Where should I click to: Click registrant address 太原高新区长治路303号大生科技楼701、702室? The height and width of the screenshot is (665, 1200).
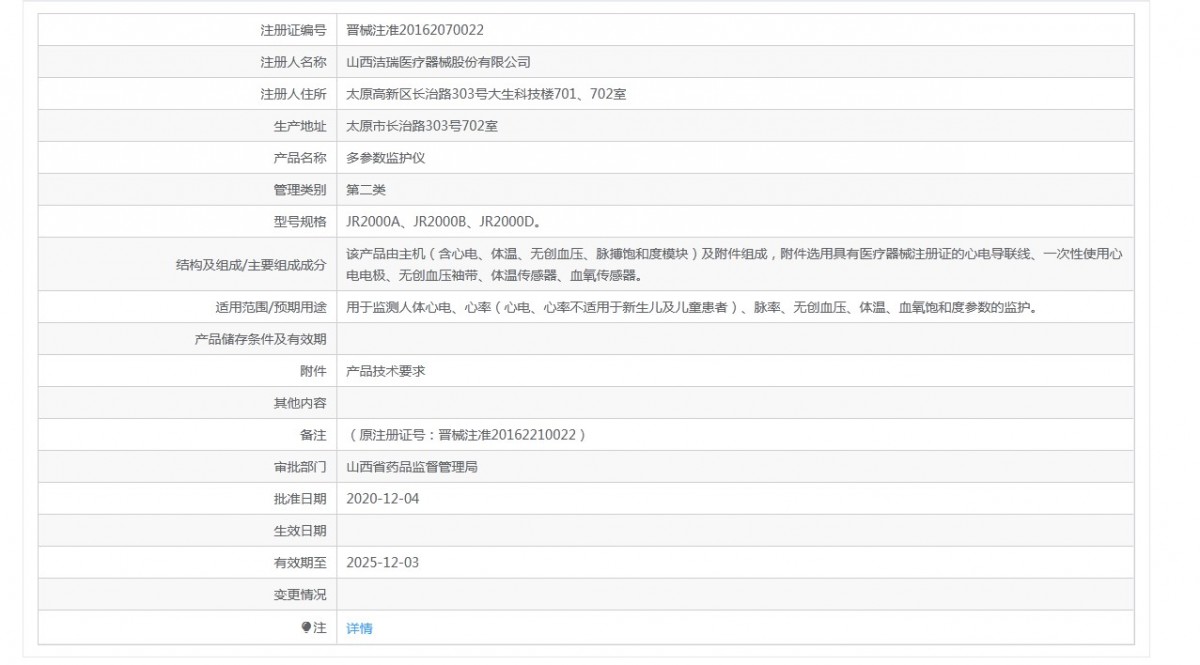click(x=486, y=94)
